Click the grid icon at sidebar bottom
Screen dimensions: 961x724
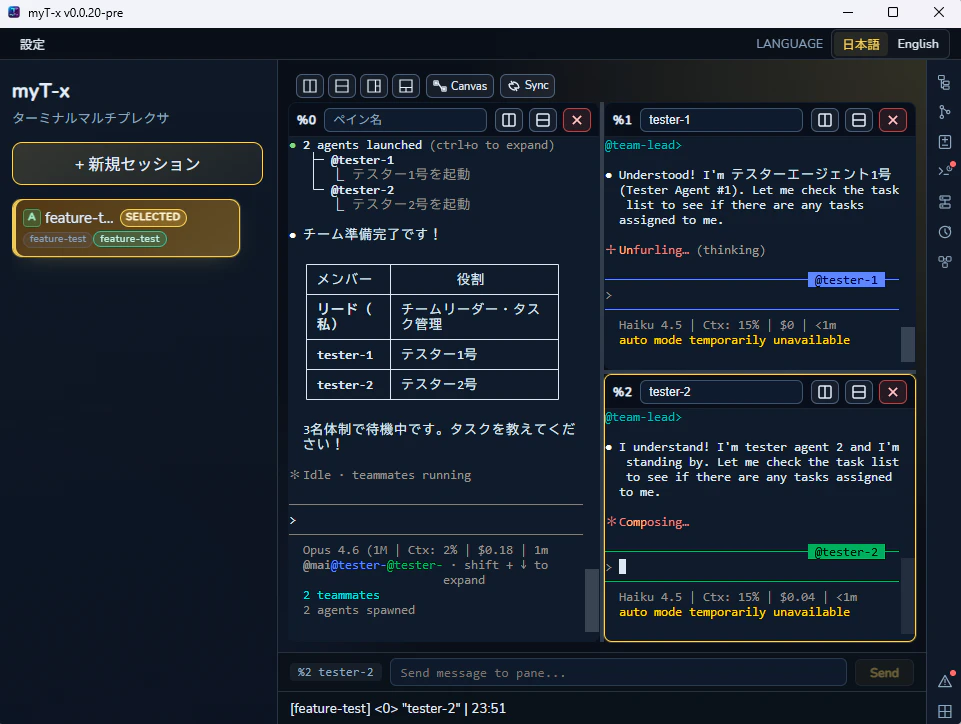[944, 711]
